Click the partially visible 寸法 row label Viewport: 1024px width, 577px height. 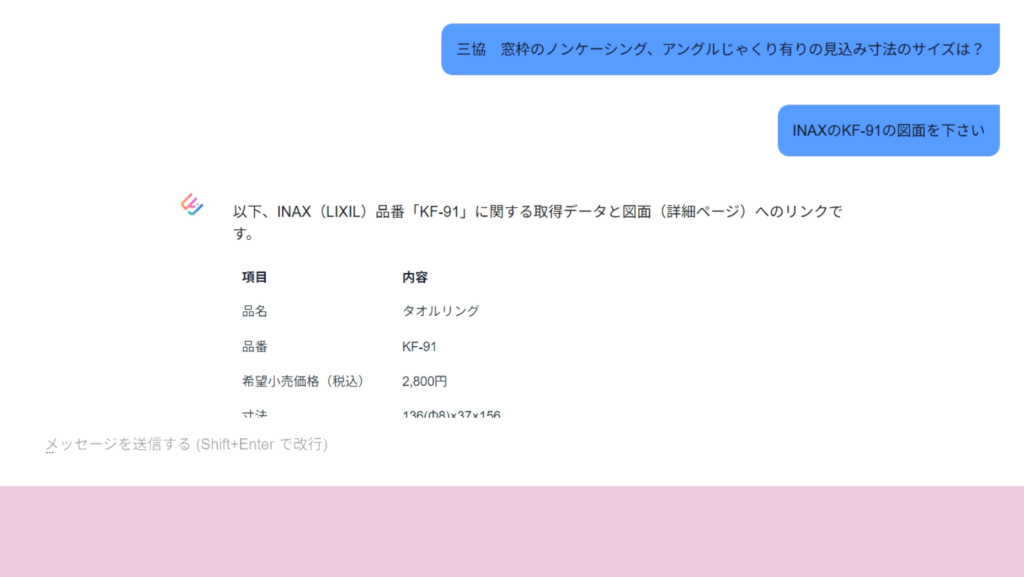coord(254,413)
